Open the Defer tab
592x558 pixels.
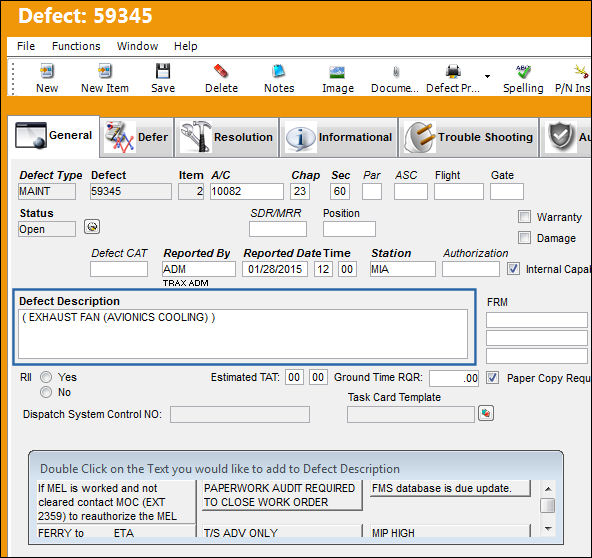click(x=137, y=137)
